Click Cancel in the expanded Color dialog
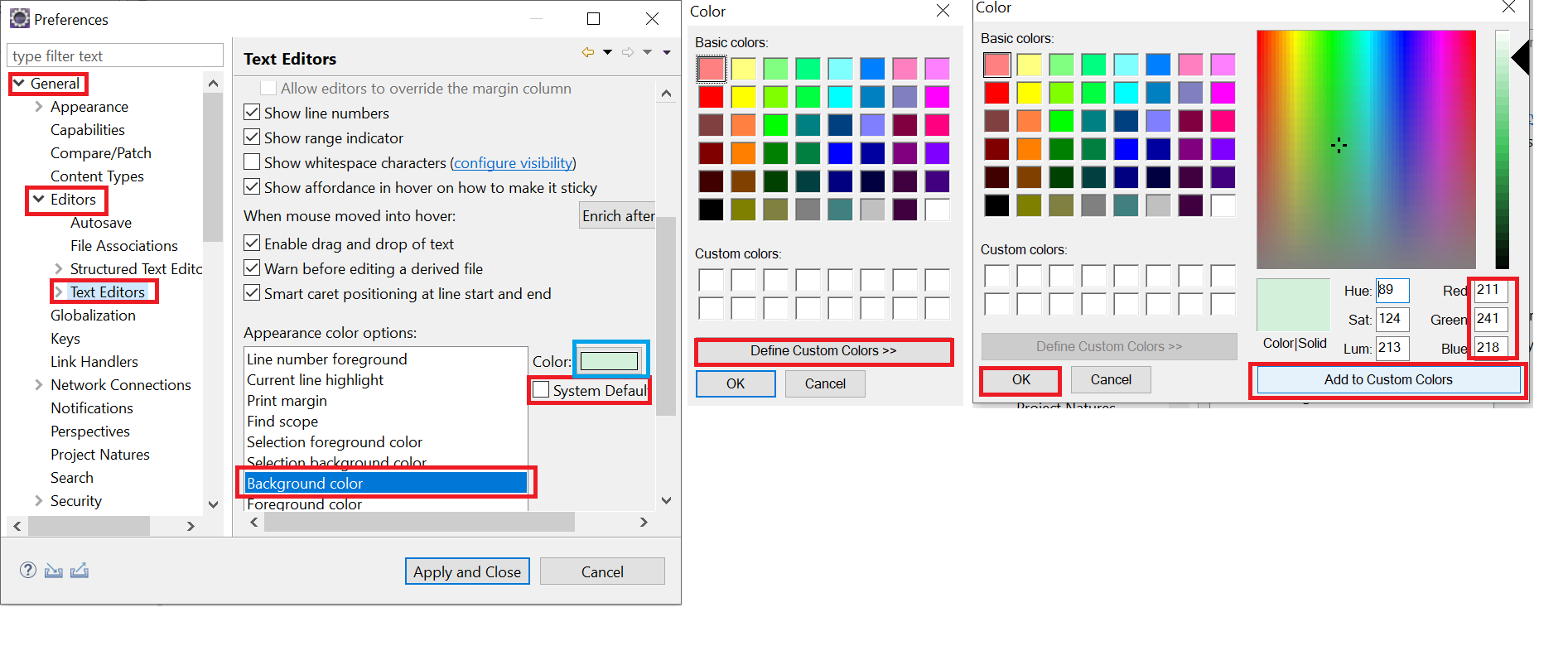1568x646 pixels. (1111, 379)
